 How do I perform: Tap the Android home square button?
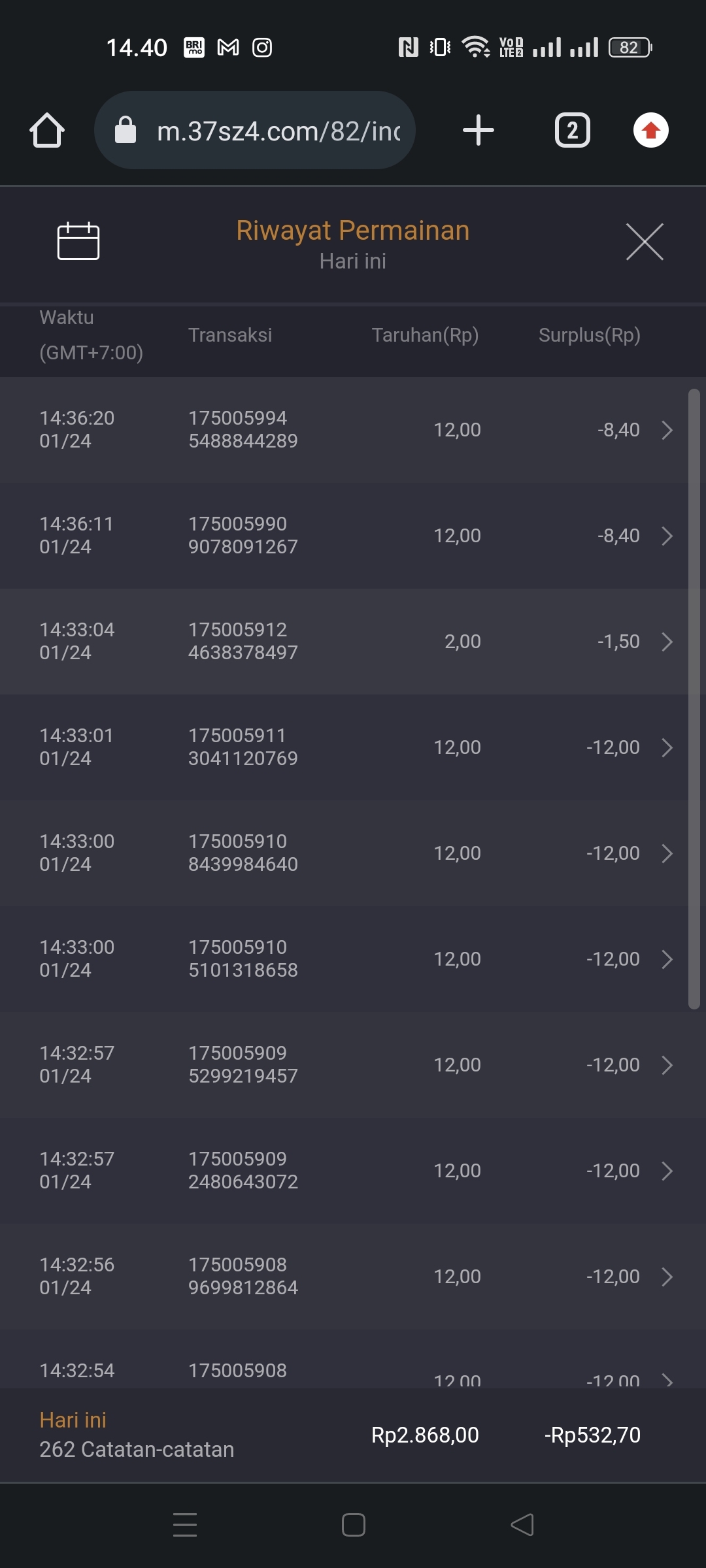353,1525
